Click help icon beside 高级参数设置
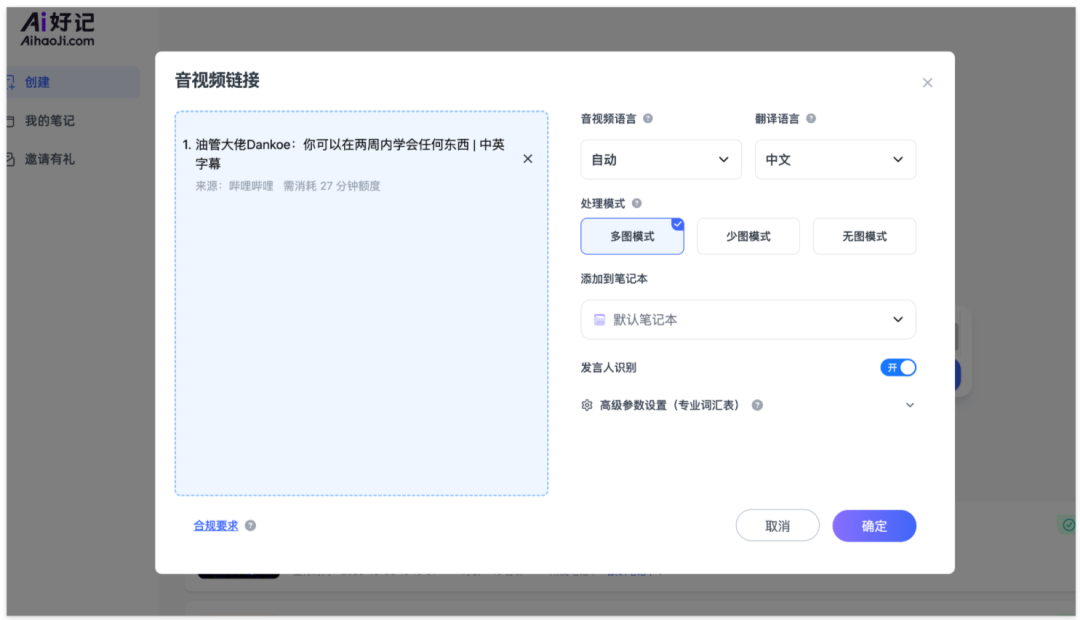Viewport: 1080px width, 620px height. [x=757, y=406]
